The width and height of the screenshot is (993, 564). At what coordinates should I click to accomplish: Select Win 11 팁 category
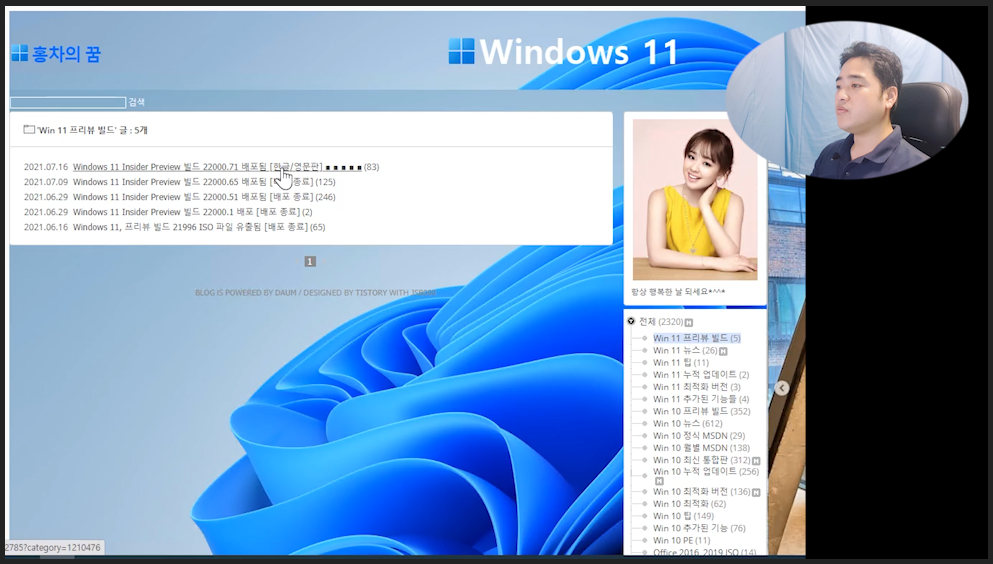[x=681, y=363]
